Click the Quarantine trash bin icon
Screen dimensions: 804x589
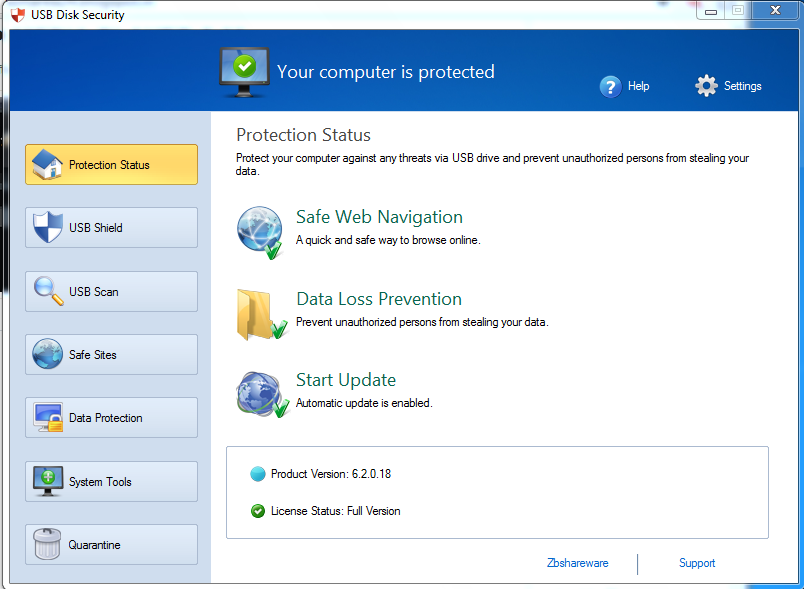pos(48,545)
